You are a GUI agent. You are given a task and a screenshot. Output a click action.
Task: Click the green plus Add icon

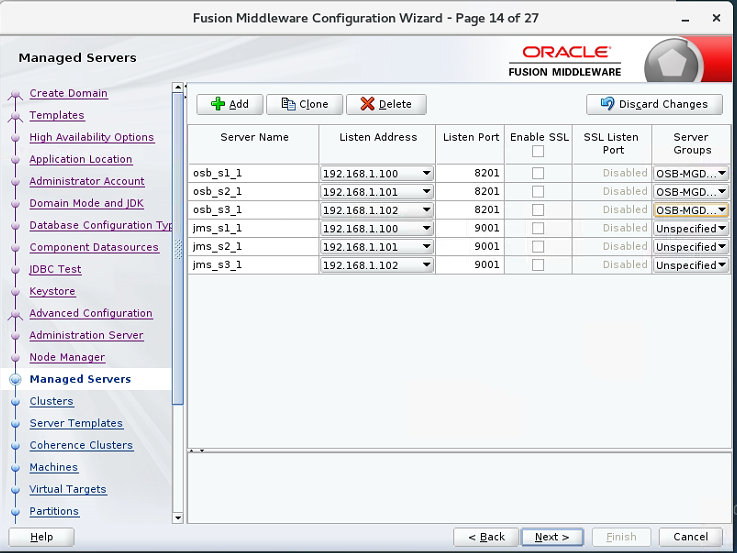218,104
